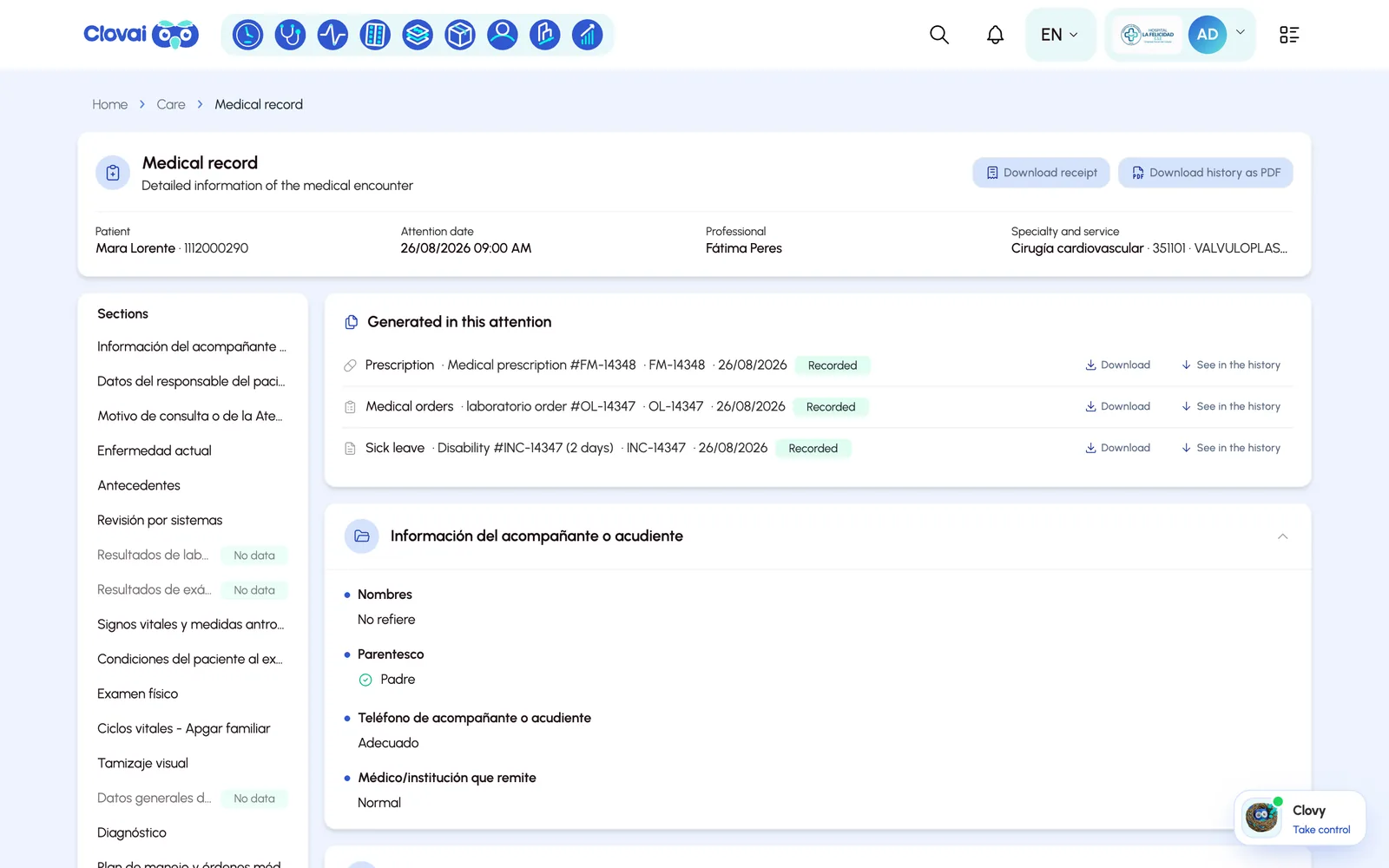Click Download receipt button

pos(1041,173)
